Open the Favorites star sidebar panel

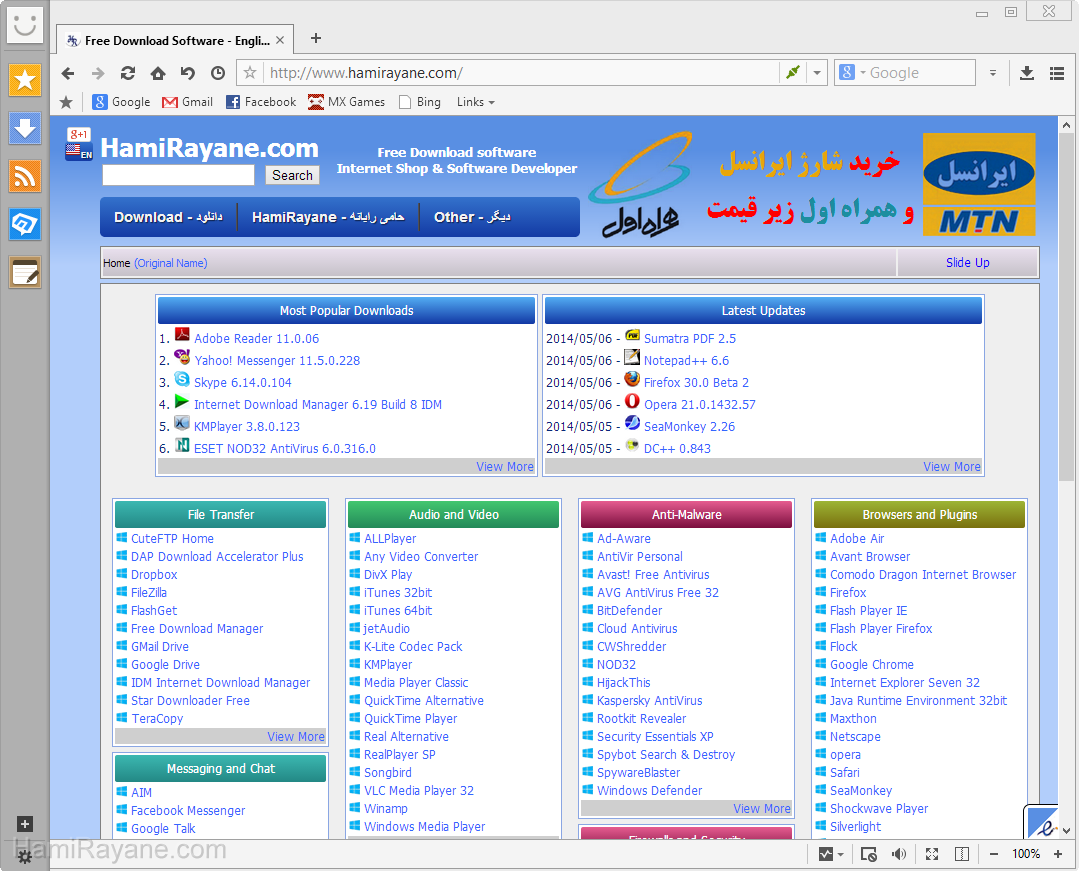[25, 80]
